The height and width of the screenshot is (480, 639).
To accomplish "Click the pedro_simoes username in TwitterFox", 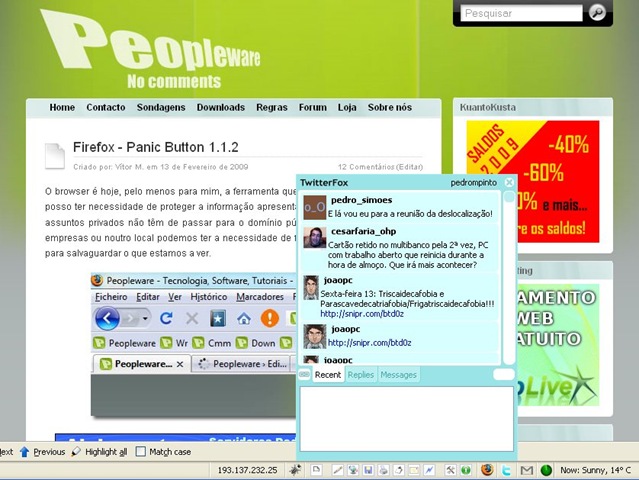I will click(x=361, y=200).
